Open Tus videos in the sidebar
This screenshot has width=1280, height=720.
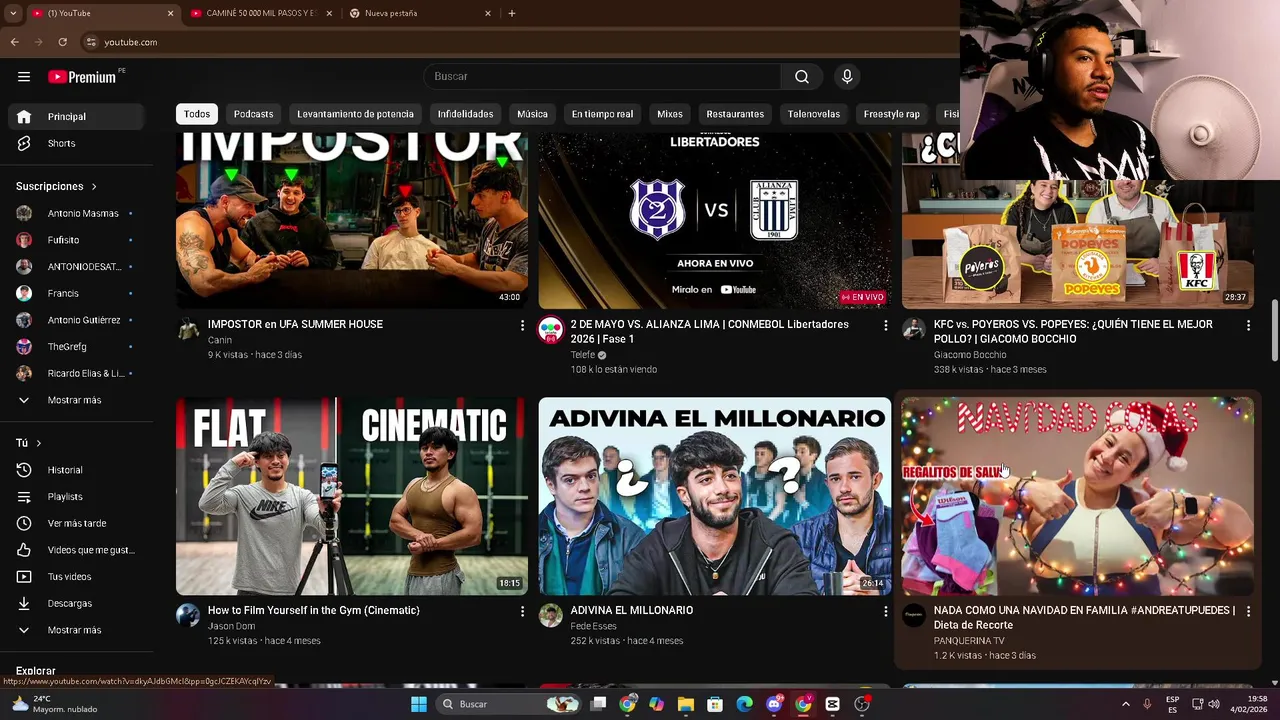pos(76,577)
